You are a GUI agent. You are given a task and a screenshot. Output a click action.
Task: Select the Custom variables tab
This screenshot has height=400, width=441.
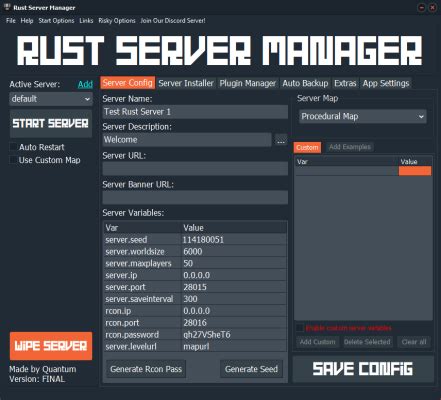pyautogui.click(x=307, y=147)
